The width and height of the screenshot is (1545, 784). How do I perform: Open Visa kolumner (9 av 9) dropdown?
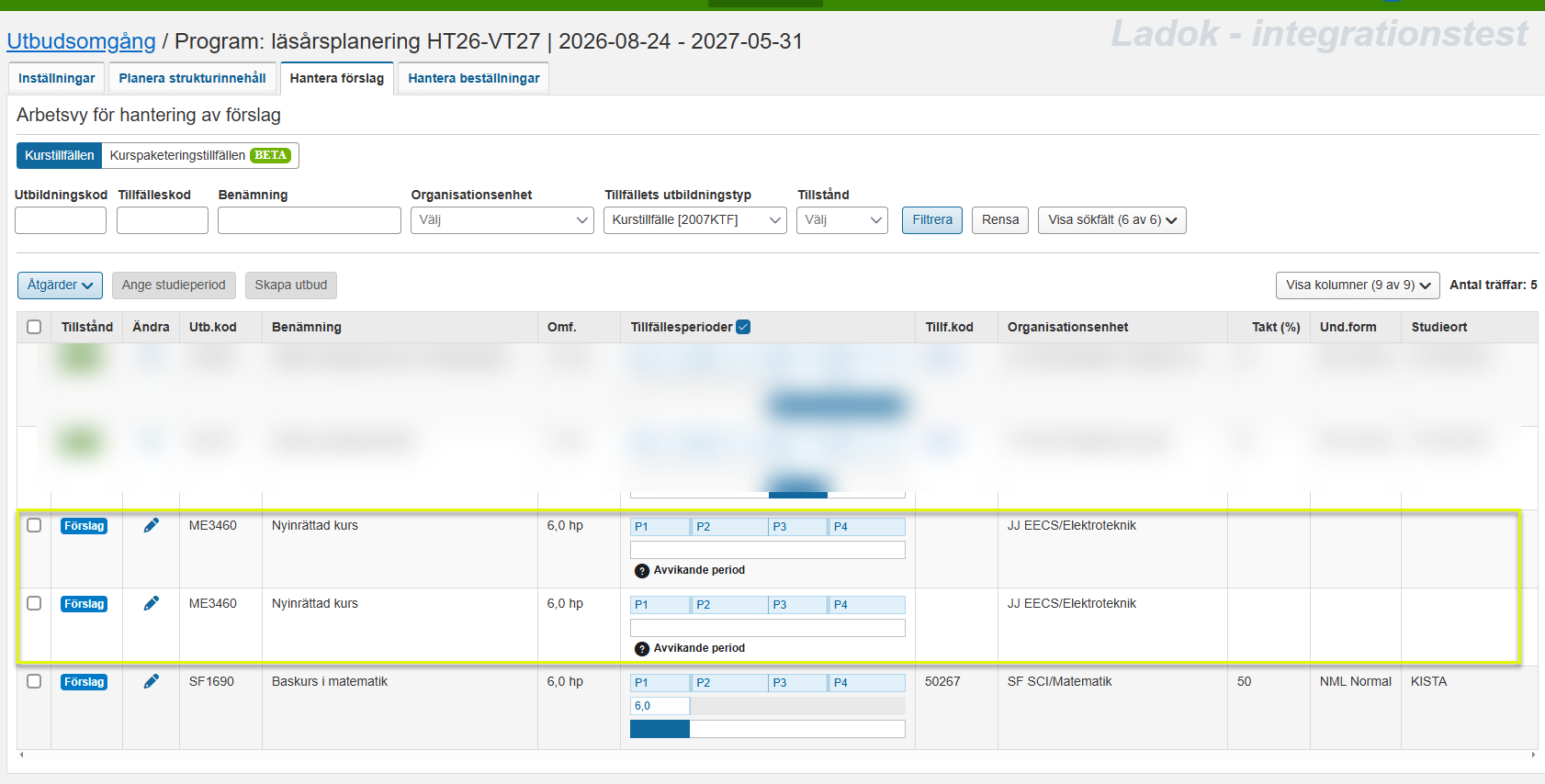click(x=1357, y=286)
